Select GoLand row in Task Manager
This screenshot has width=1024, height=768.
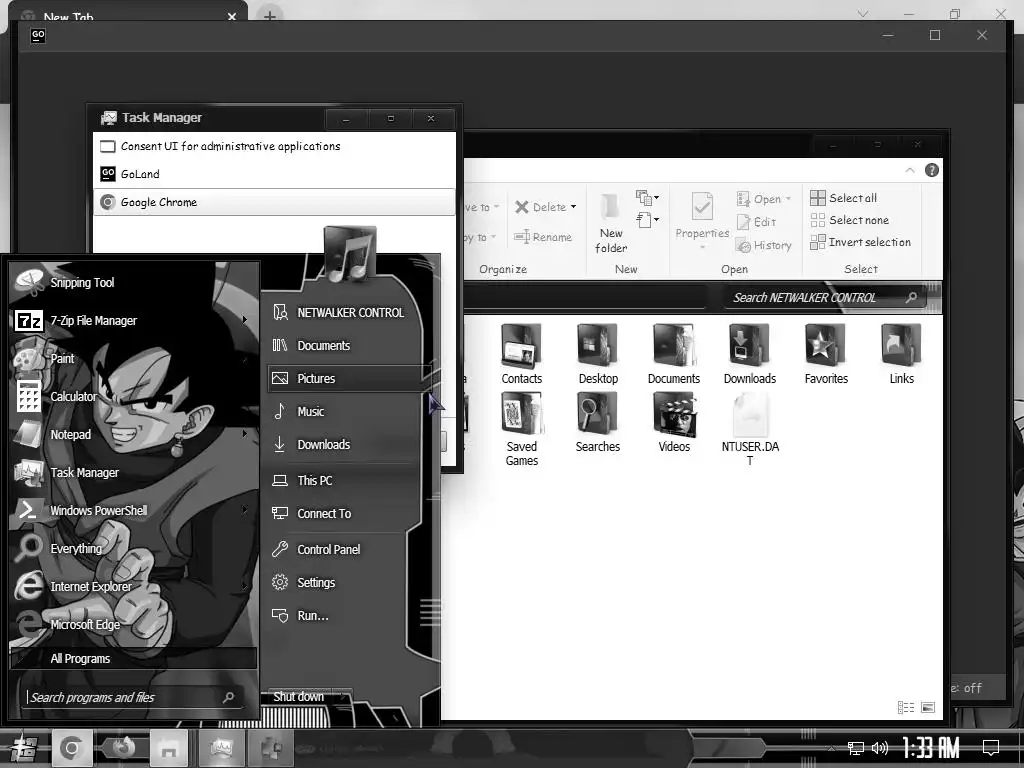tap(274, 174)
